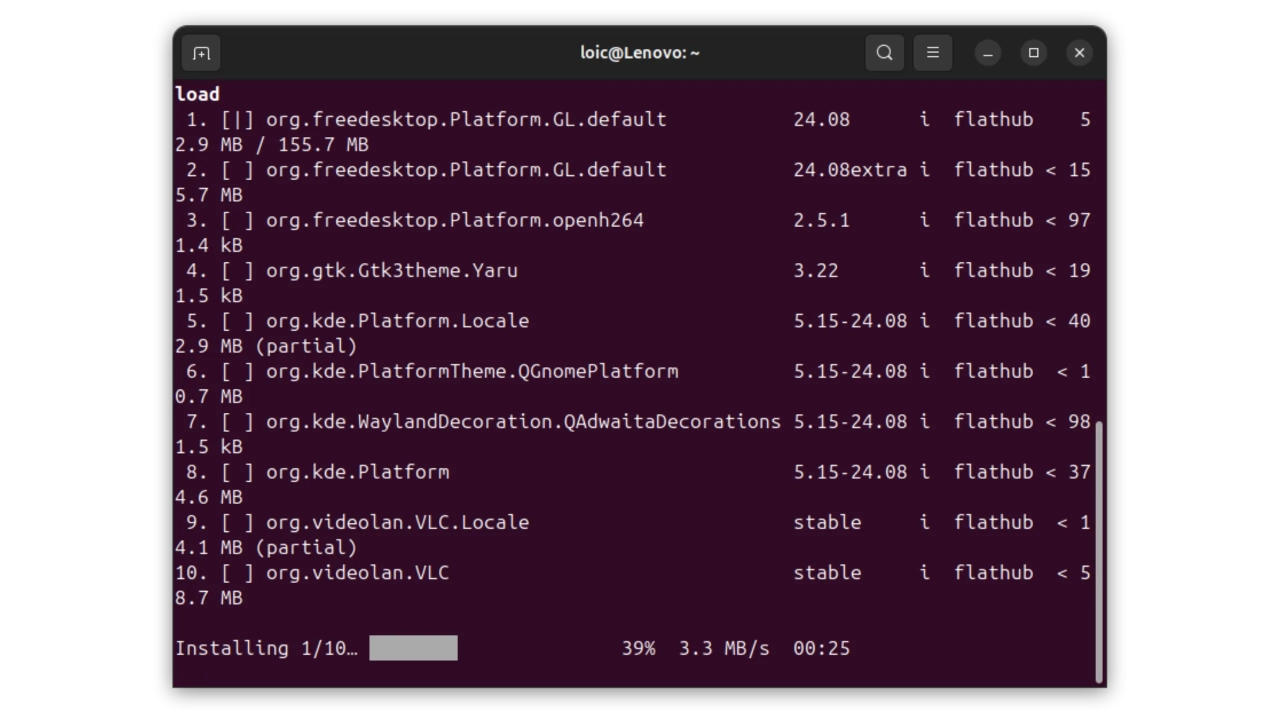Click the 39% progress percentage
The height and width of the screenshot is (720, 1280).
coord(639,648)
